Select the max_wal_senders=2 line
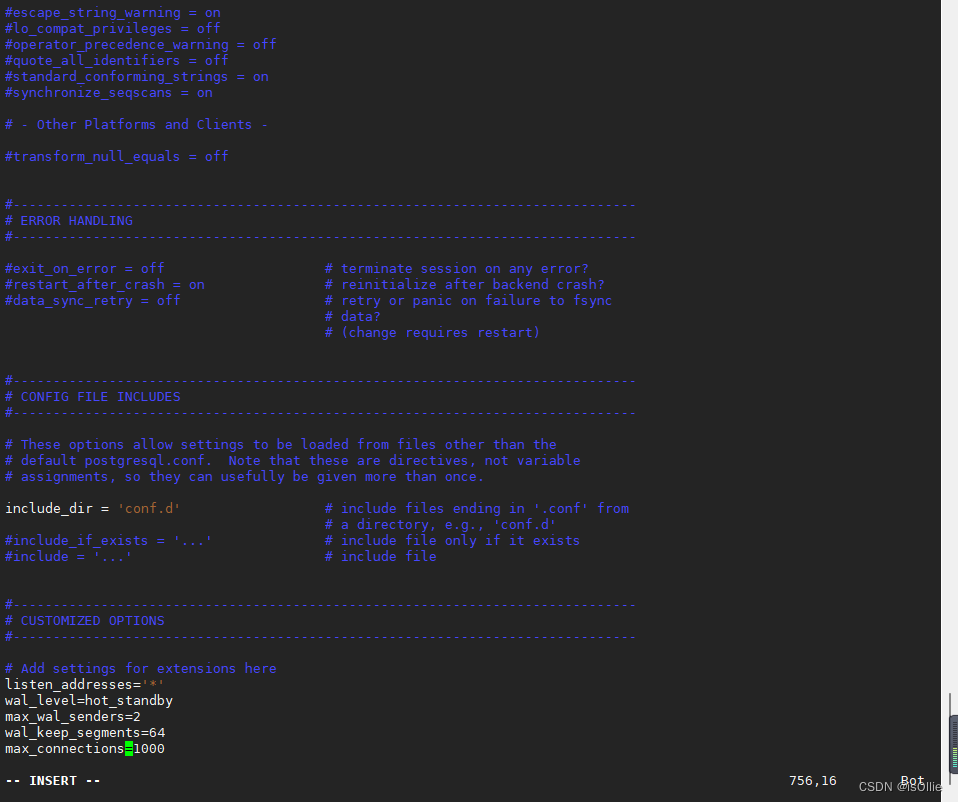Screen dimensions: 958x802 pyautogui.click(x=72, y=716)
